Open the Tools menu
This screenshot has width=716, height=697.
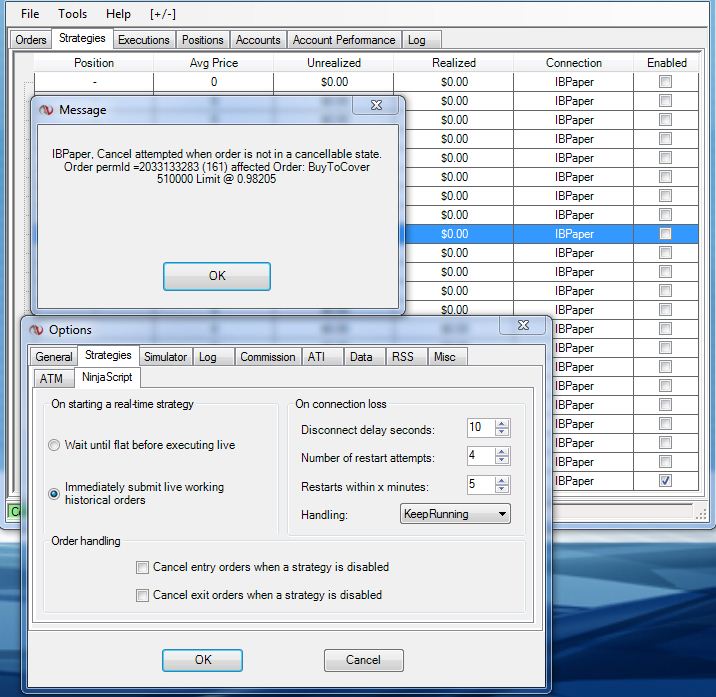tap(72, 14)
